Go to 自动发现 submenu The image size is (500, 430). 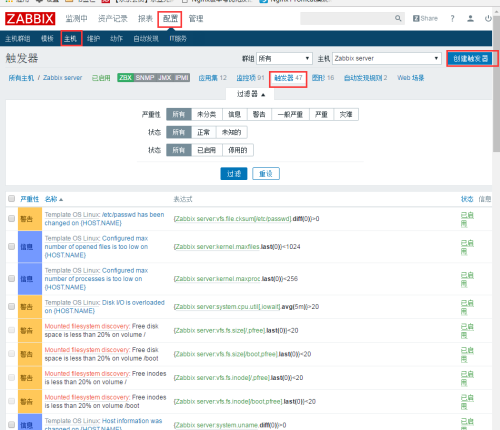(x=146, y=39)
